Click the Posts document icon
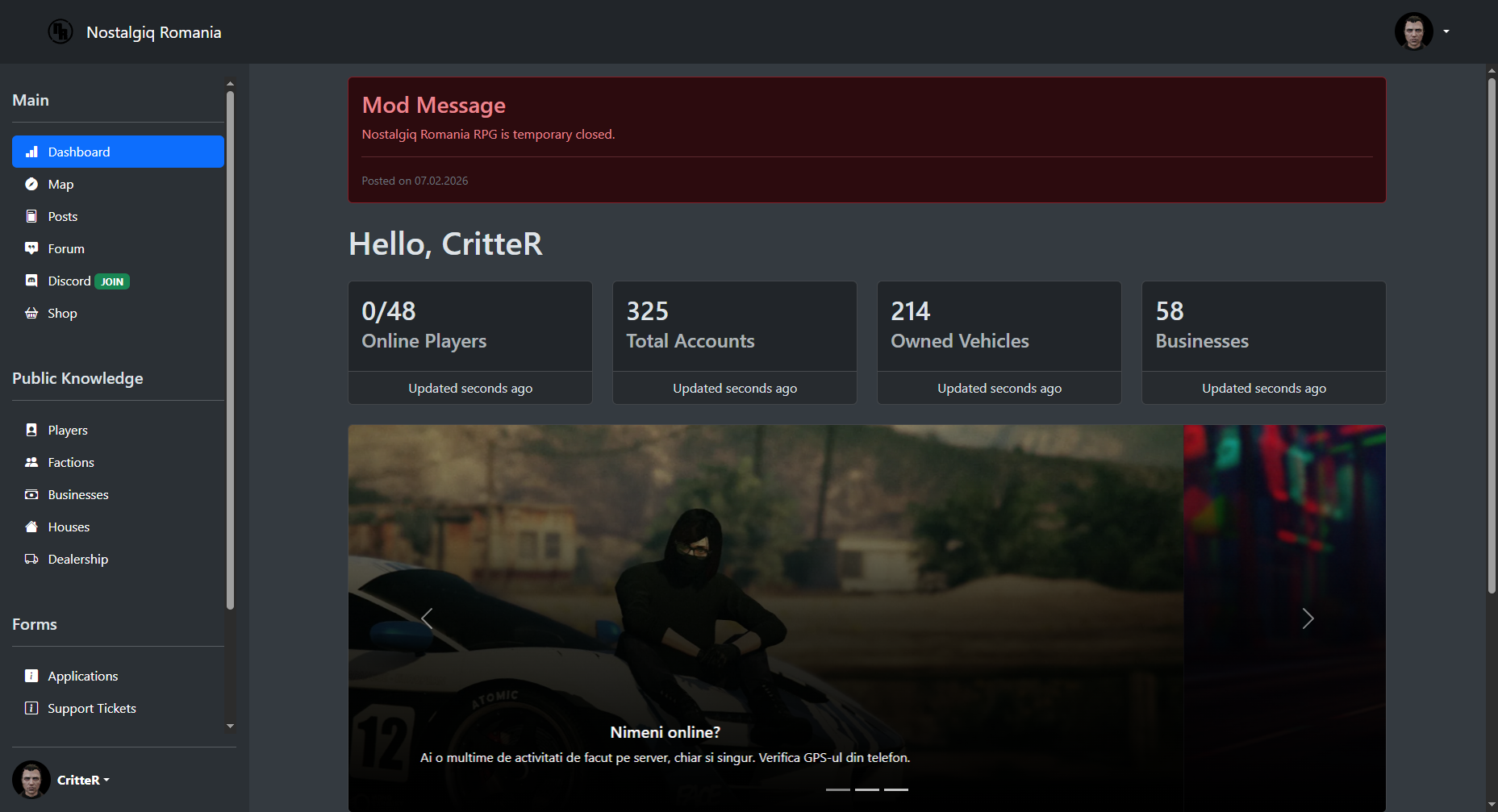The height and width of the screenshot is (812, 1498). coord(32,216)
